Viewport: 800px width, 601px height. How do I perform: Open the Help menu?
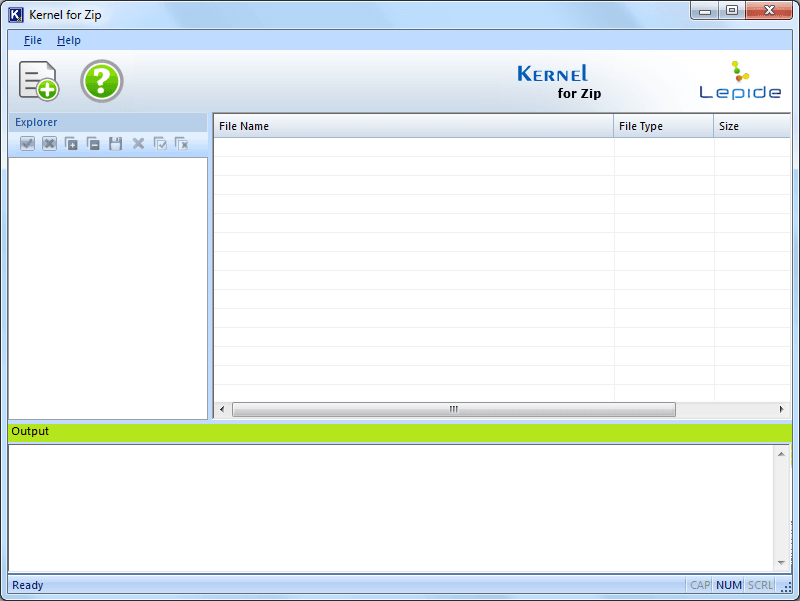pyautogui.click(x=69, y=40)
